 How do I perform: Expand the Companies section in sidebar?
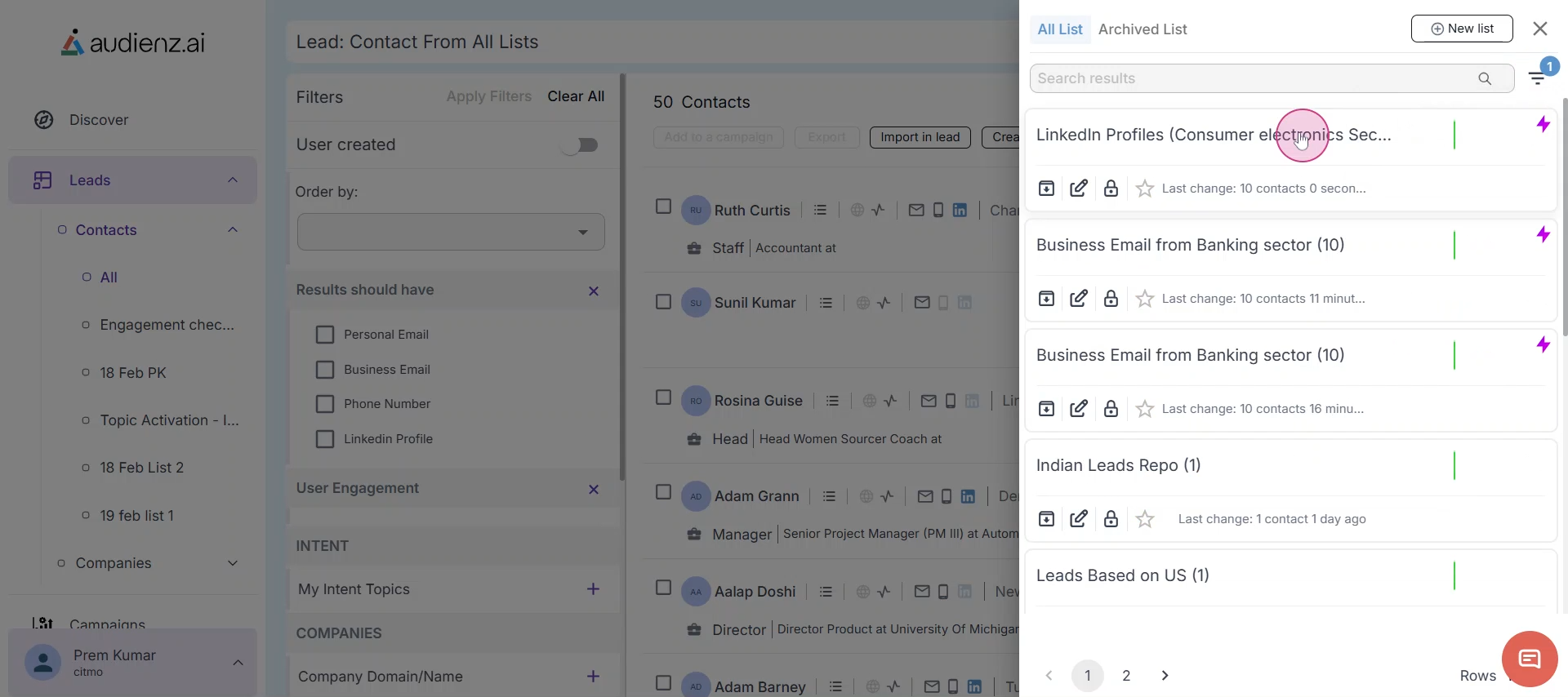(232, 563)
